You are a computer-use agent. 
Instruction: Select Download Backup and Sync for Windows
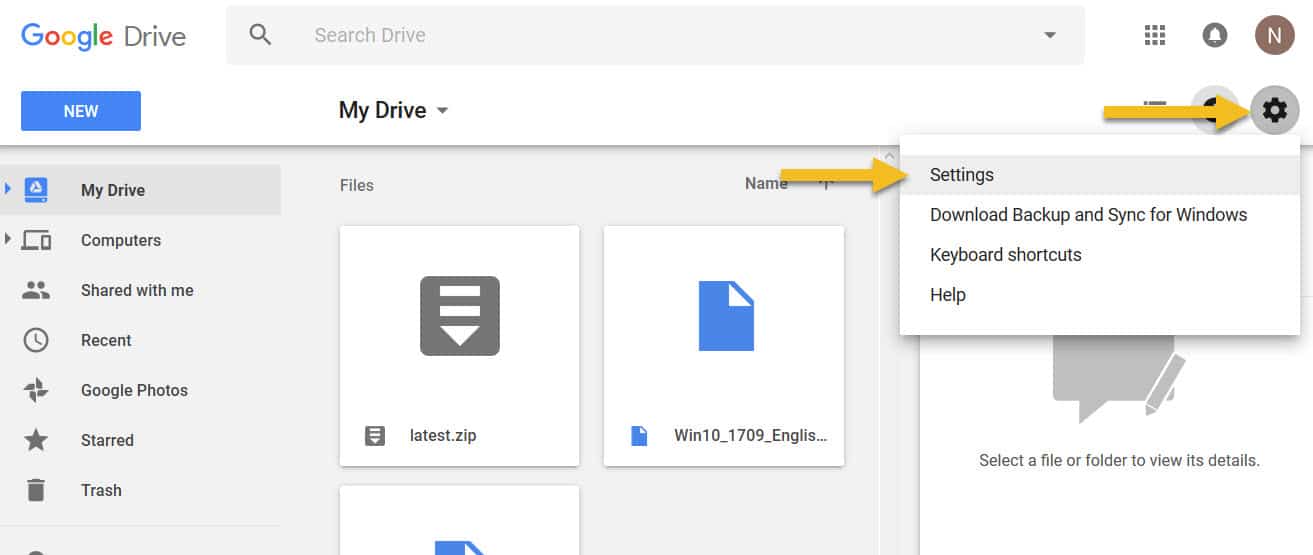(1088, 215)
